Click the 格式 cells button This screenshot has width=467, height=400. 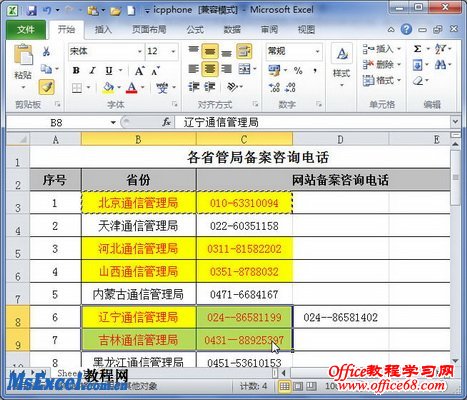382,80
